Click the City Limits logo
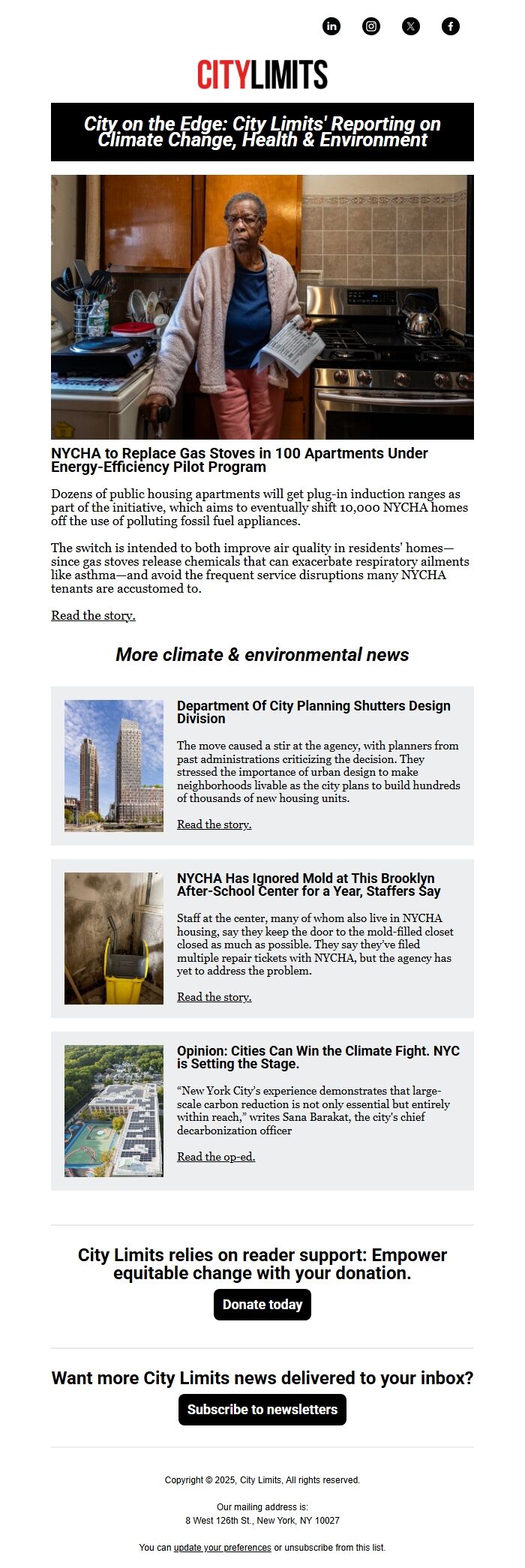 pos(262,75)
